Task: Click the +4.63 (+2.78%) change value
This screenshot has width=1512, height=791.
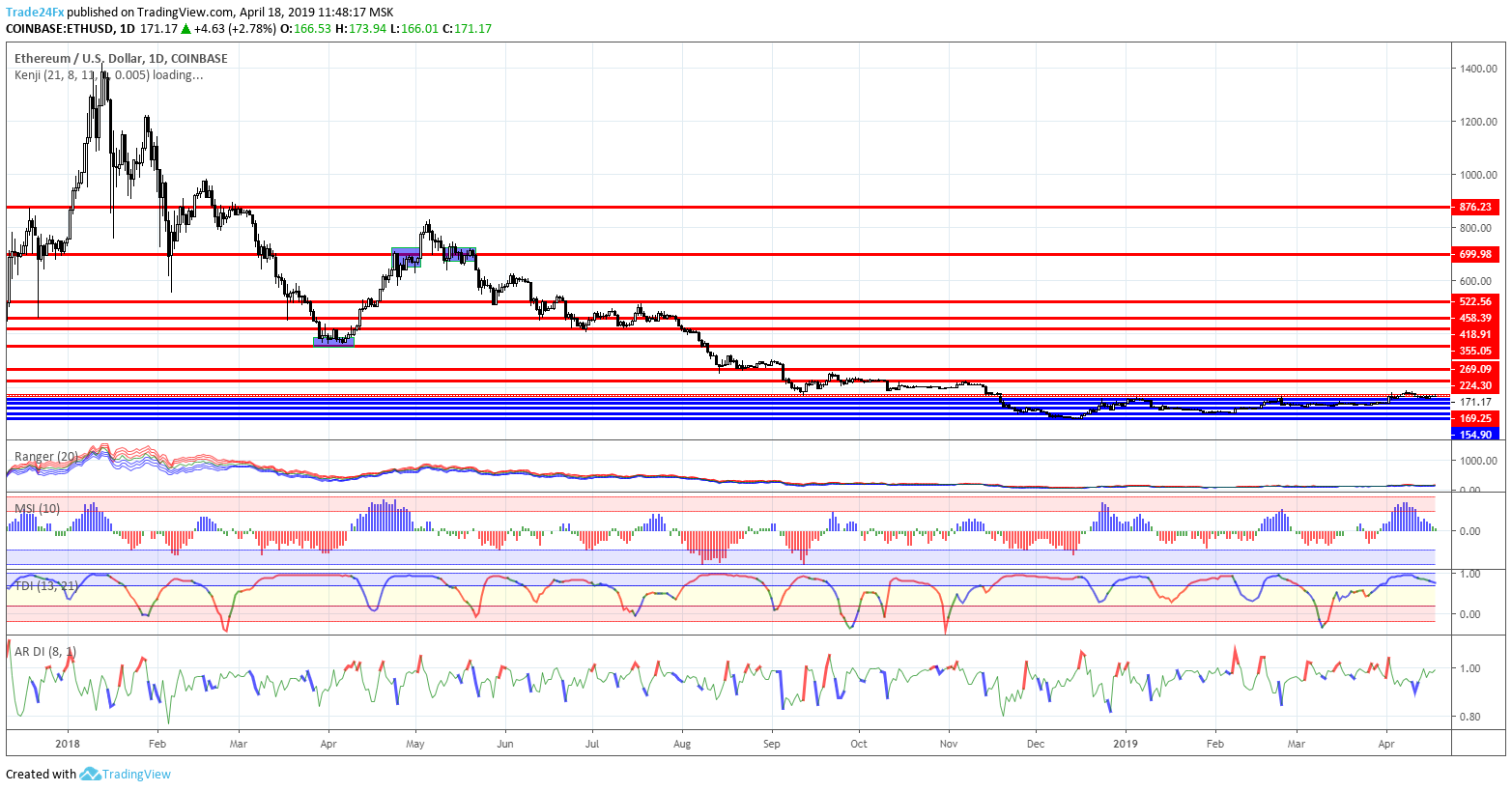Action: click(235, 29)
